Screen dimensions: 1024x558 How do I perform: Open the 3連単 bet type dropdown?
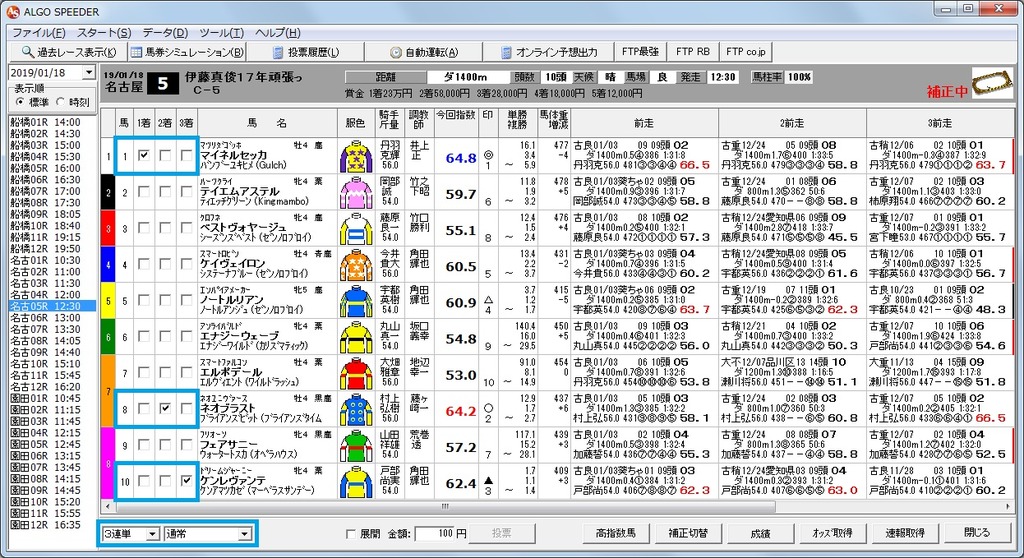[x=152, y=534]
